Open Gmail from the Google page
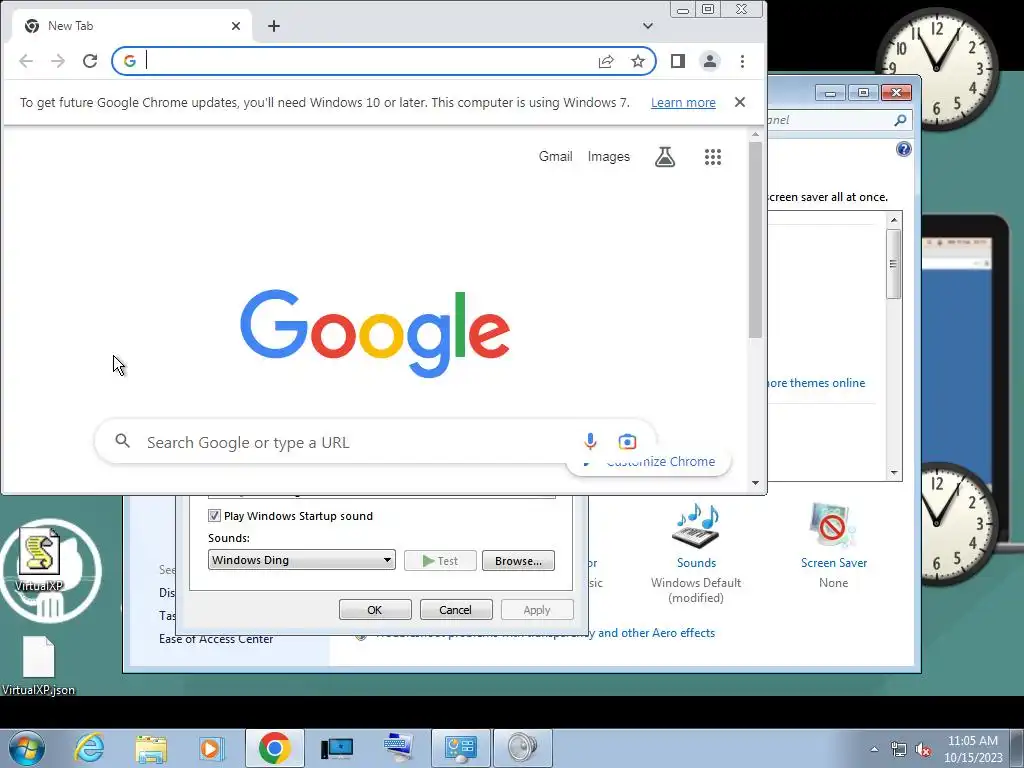Screen dimensions: 1024x768 point(556,157)
